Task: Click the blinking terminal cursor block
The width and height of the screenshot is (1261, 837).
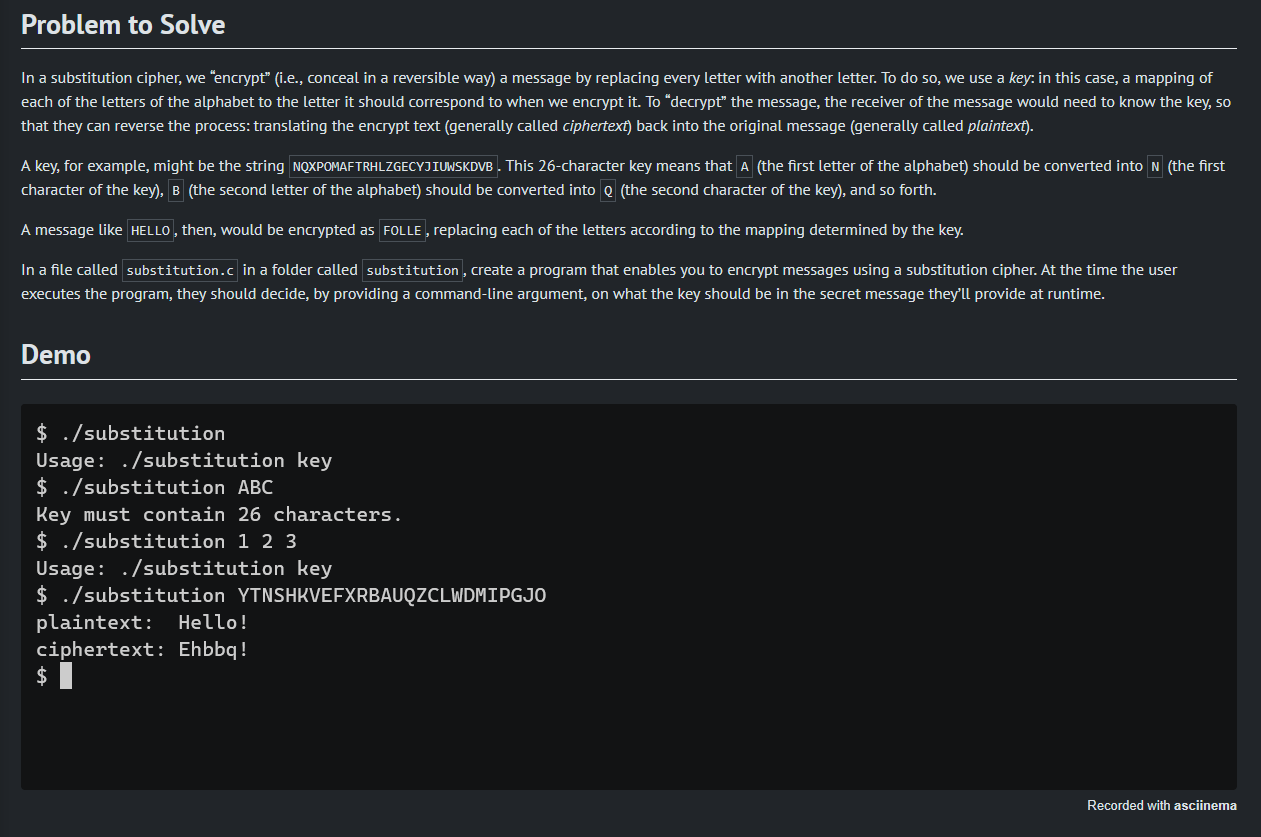Action: 66,676
